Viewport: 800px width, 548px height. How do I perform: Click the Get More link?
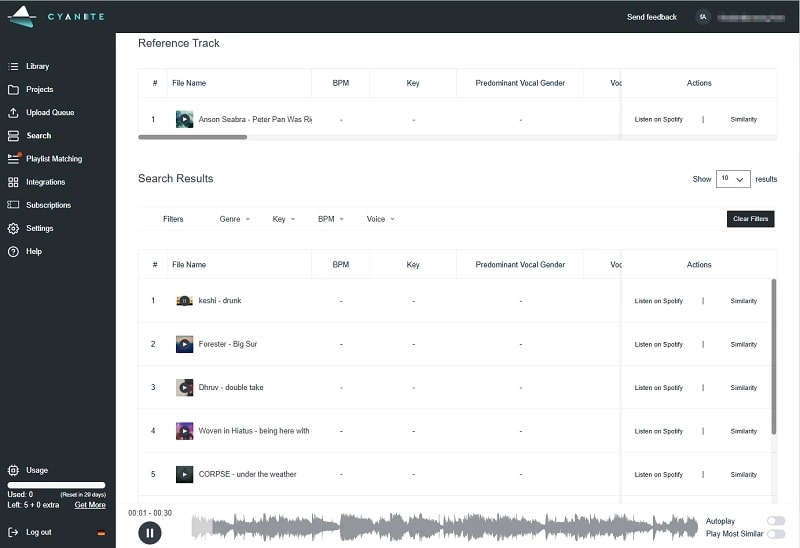click(90, 505)
